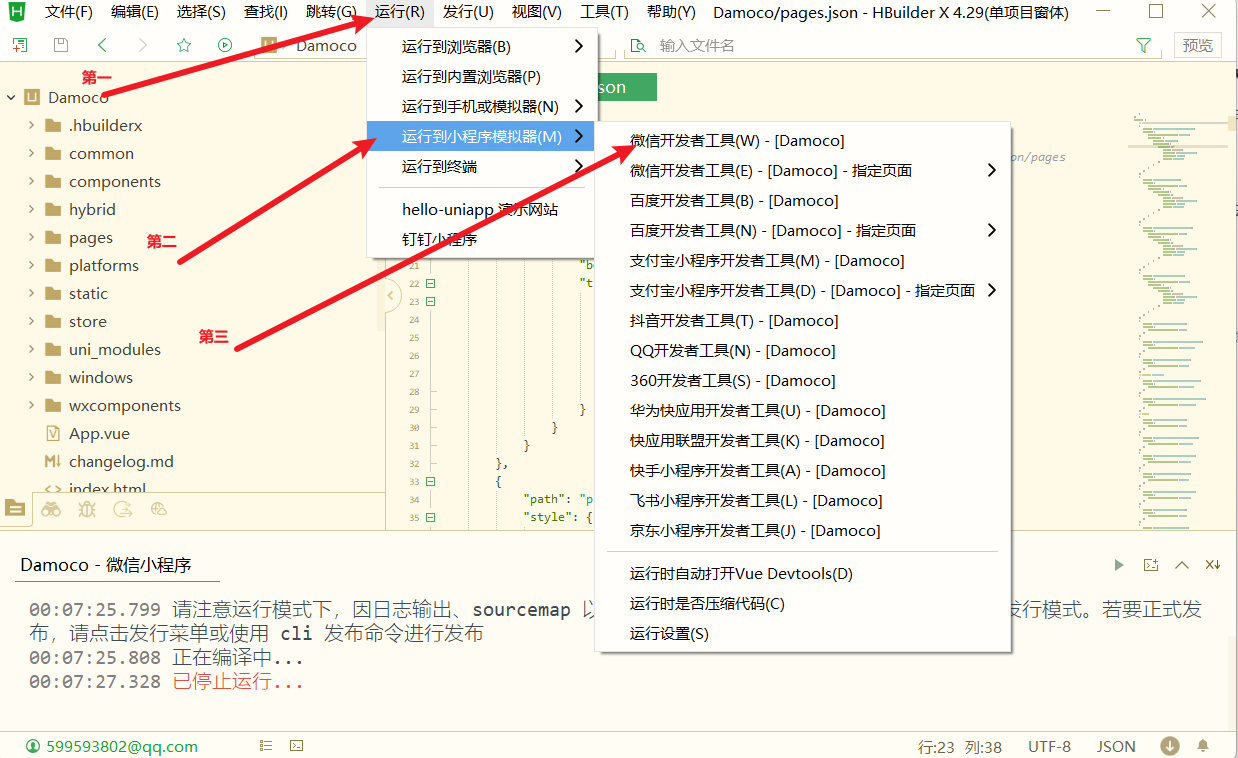Expand the .hbuilderx folder chevron
The image size is (1238, 758).
(32, 126)
